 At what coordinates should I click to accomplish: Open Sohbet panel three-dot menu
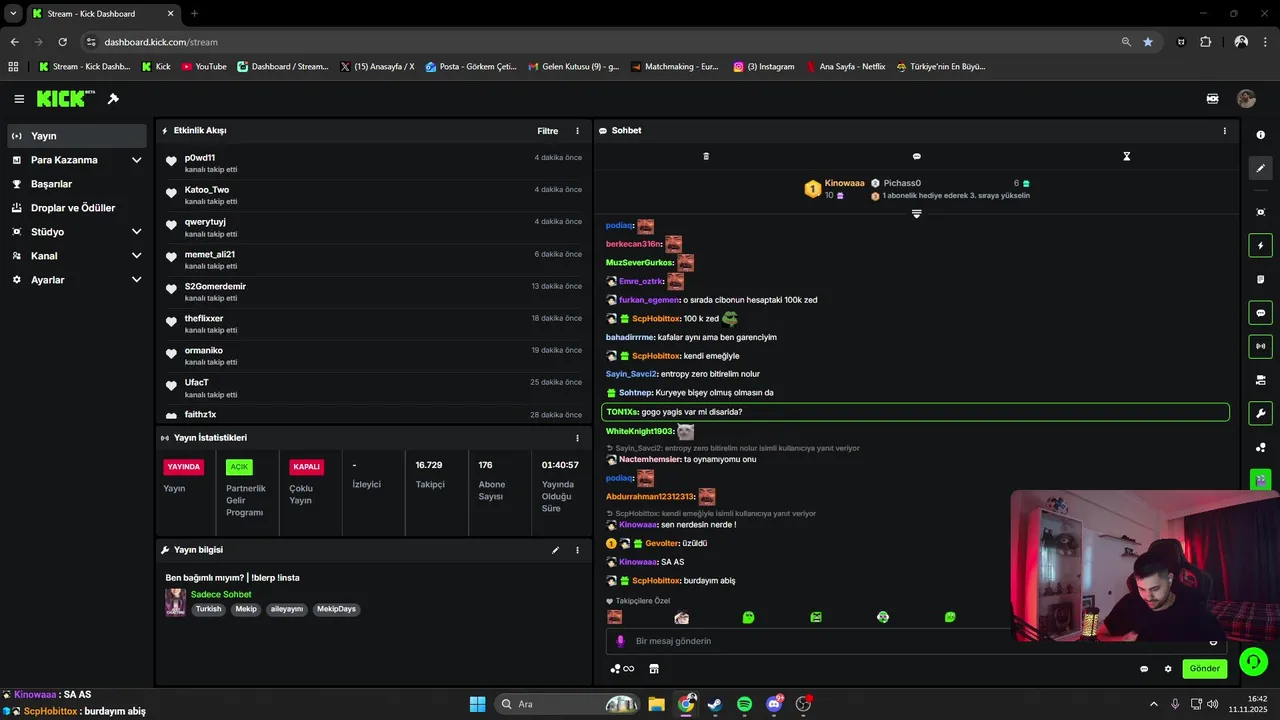[1224, 131]
